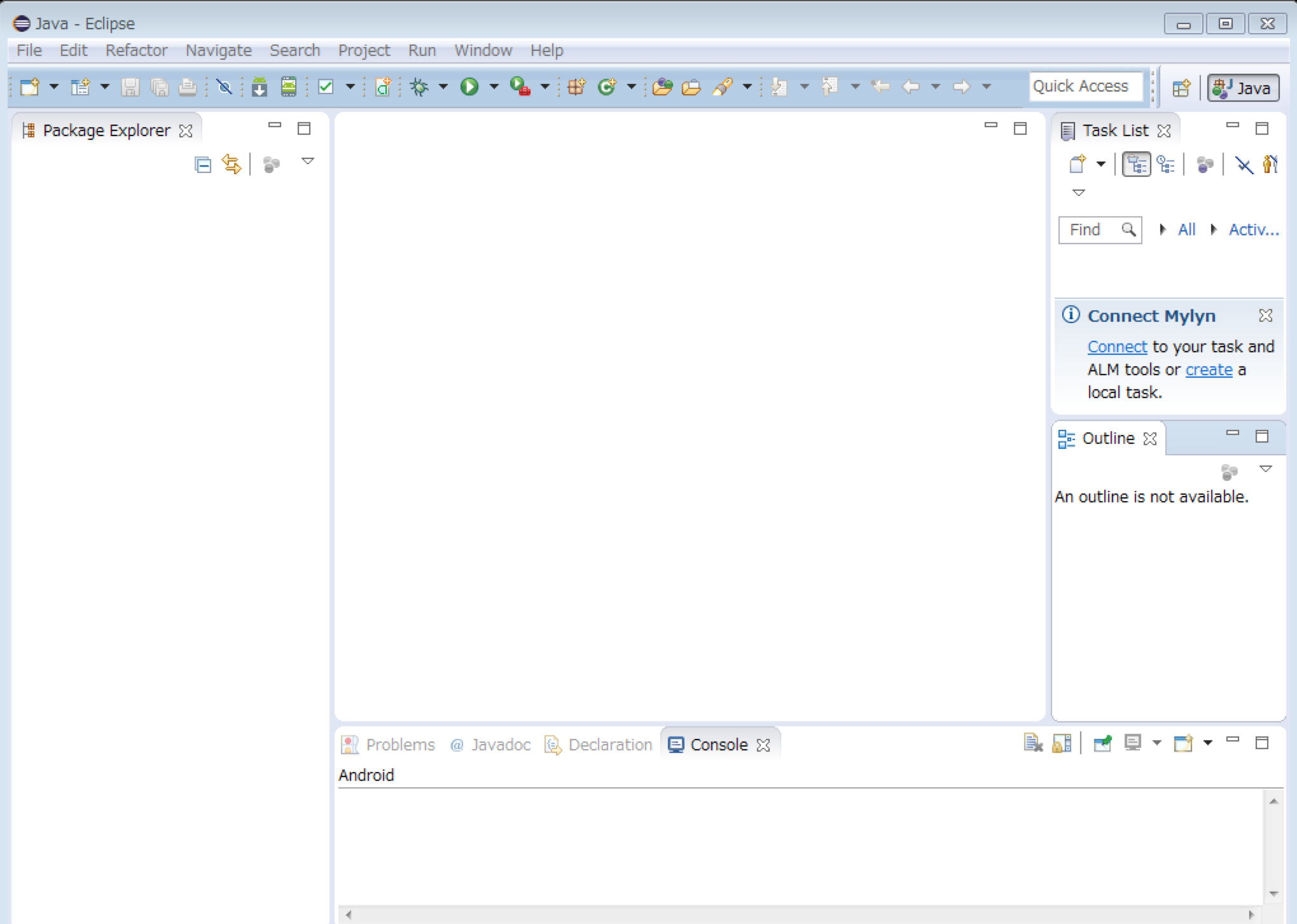This screenshot has height=924, width=1297.
Task: Click the External Tools run icon
Action: click(520, 86)
